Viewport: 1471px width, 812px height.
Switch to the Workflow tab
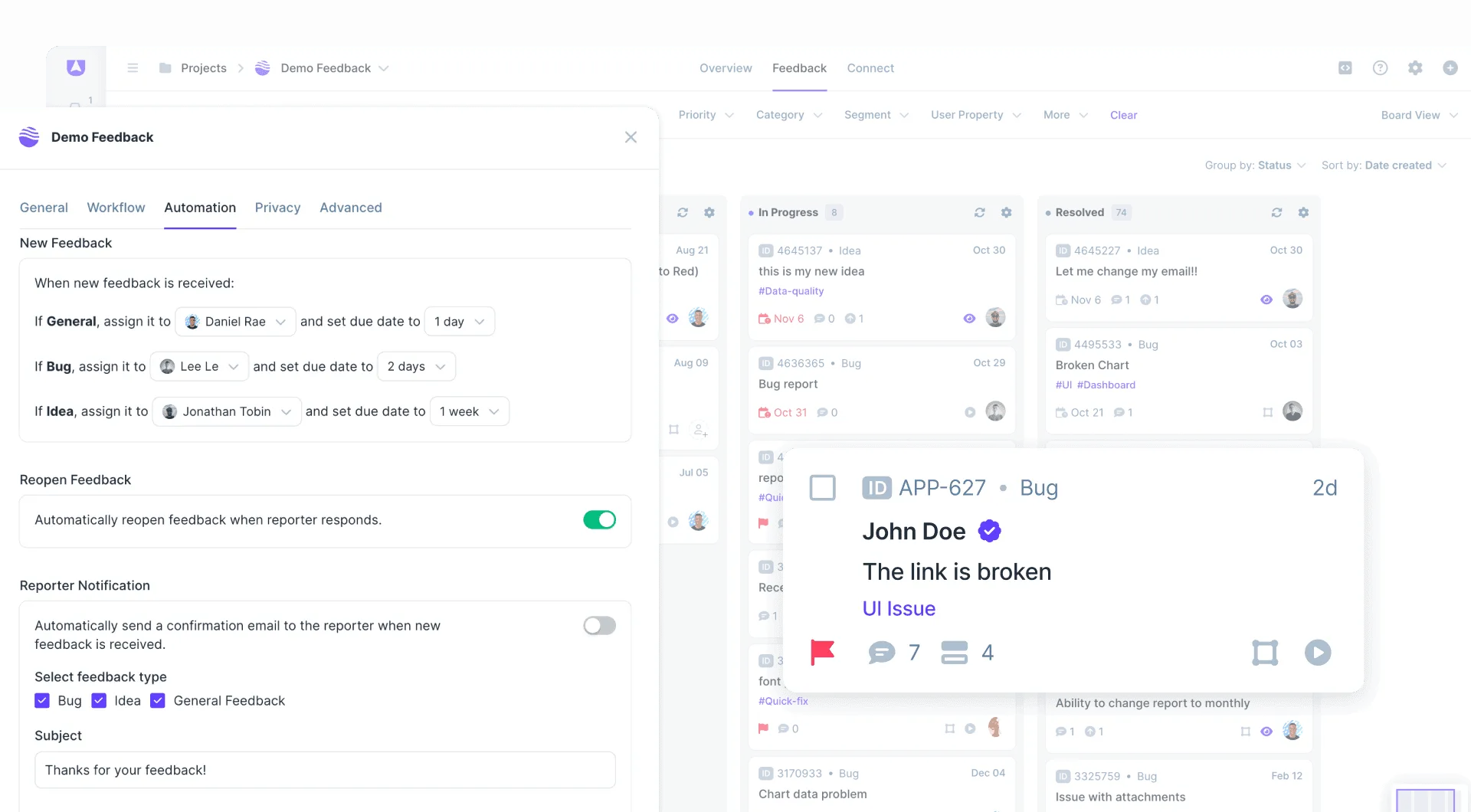coord(116,208)
